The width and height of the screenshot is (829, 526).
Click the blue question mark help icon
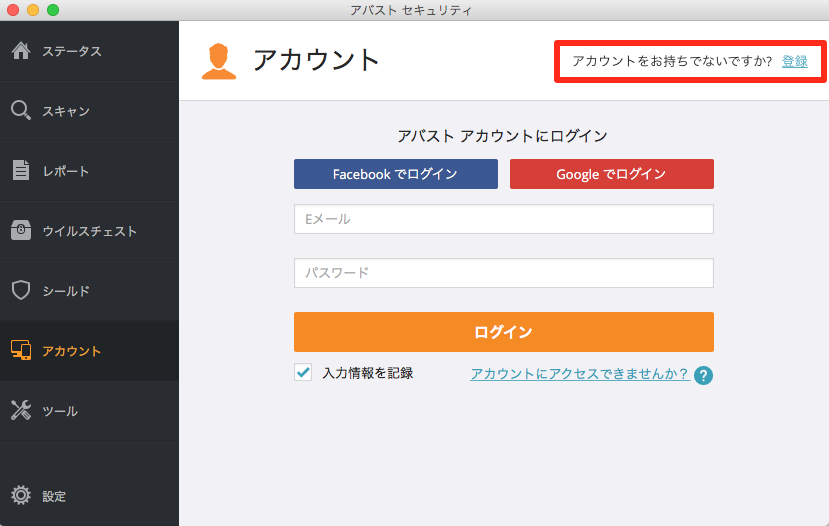click(x=703, y=375)
